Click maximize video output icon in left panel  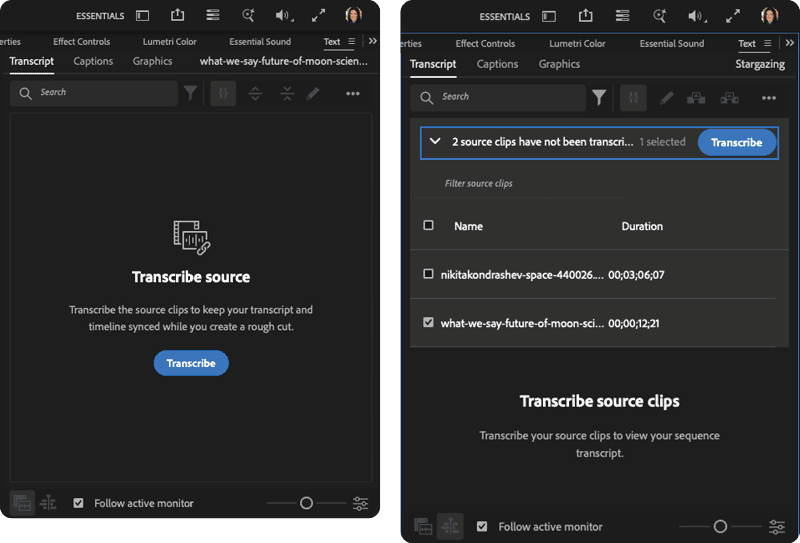coord(318,16)
